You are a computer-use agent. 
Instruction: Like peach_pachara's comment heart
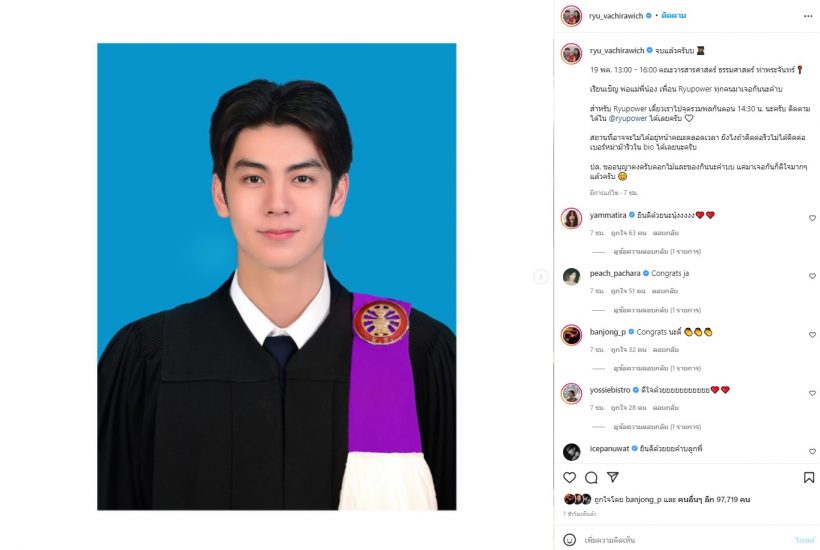coord(812,276)
